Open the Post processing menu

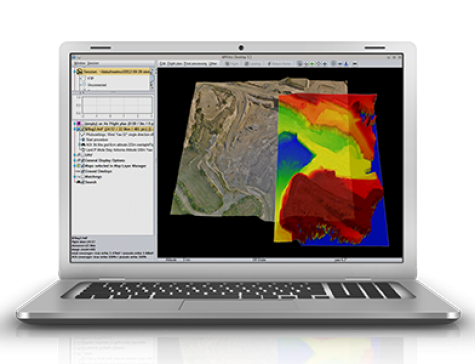(196, 64)
